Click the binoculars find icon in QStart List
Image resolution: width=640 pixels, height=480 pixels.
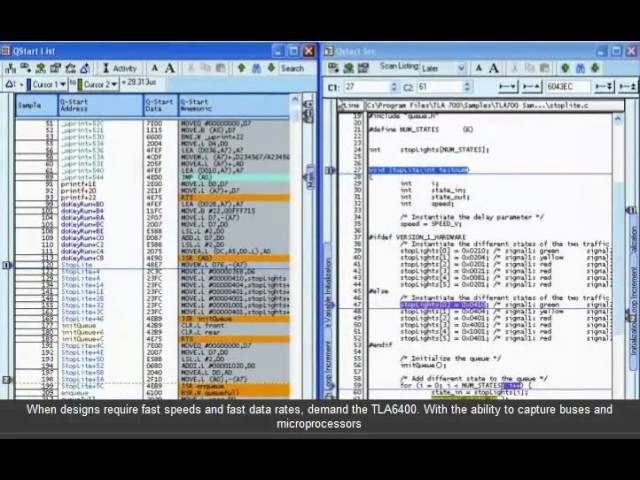click(256, 68)
